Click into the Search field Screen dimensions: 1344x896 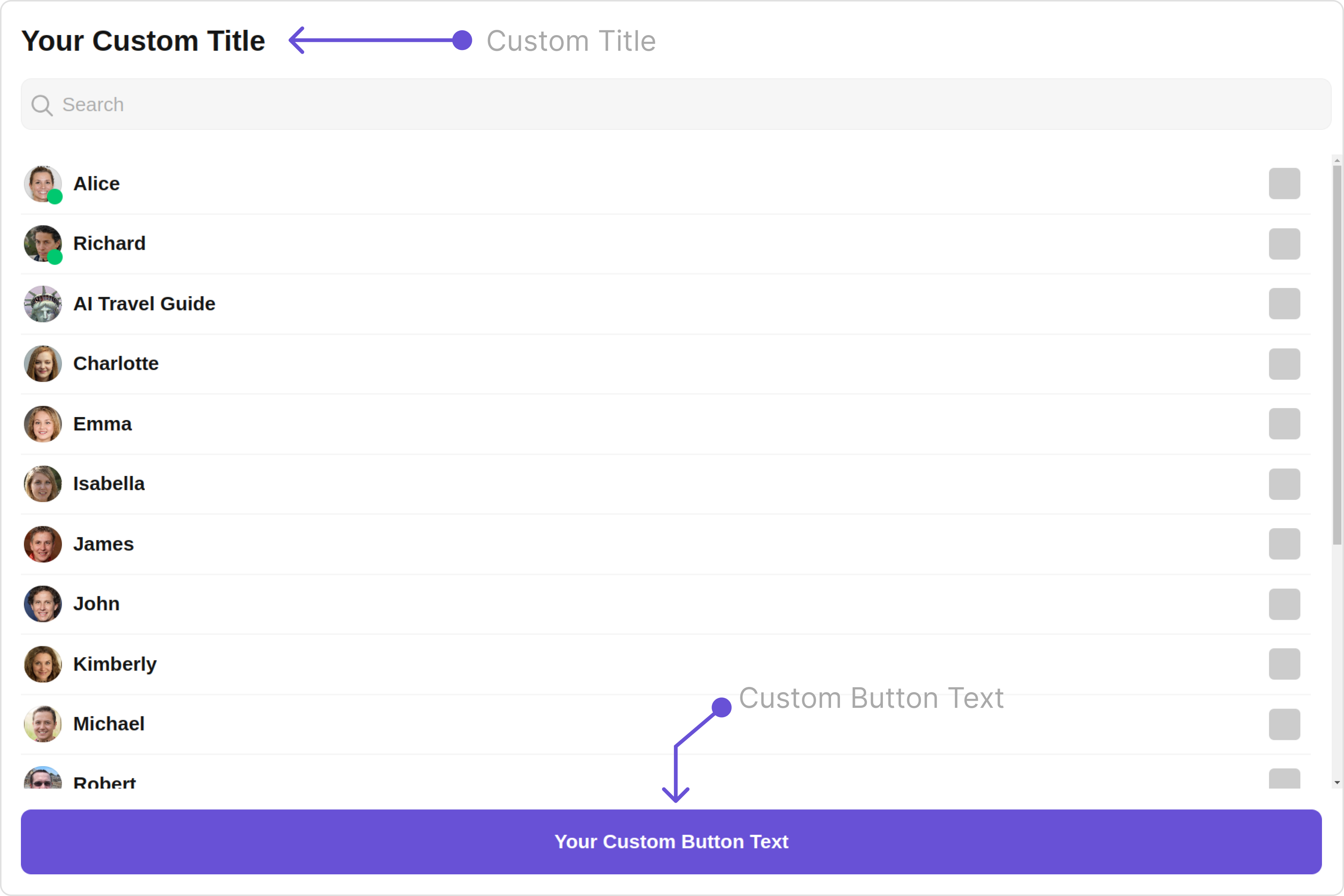(x=674, y=105)
